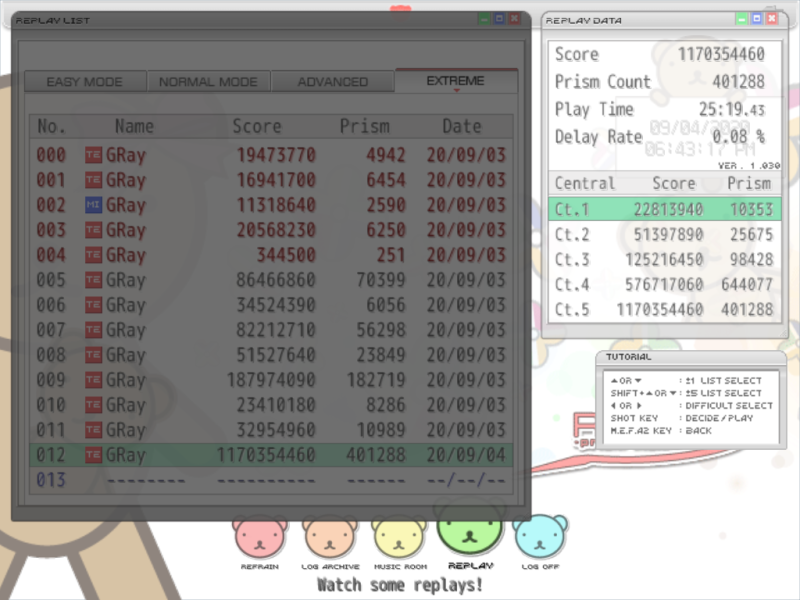The width and height of the screenshot is (800, 600).
Task: Switch to the Normal Mode tab
Action: (x=208, y=82)
